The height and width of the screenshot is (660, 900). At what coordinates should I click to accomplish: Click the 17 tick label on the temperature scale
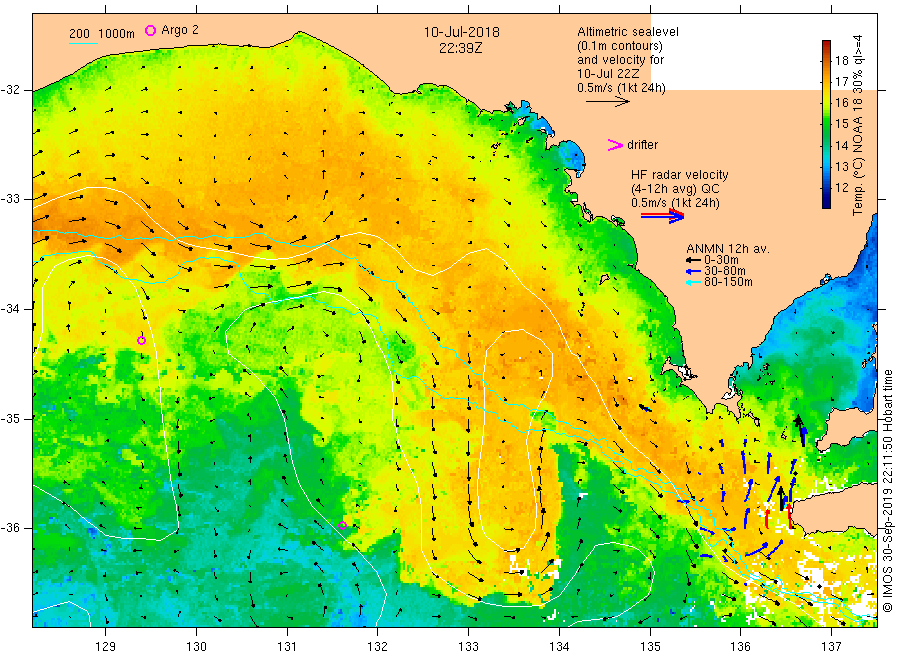841,82
